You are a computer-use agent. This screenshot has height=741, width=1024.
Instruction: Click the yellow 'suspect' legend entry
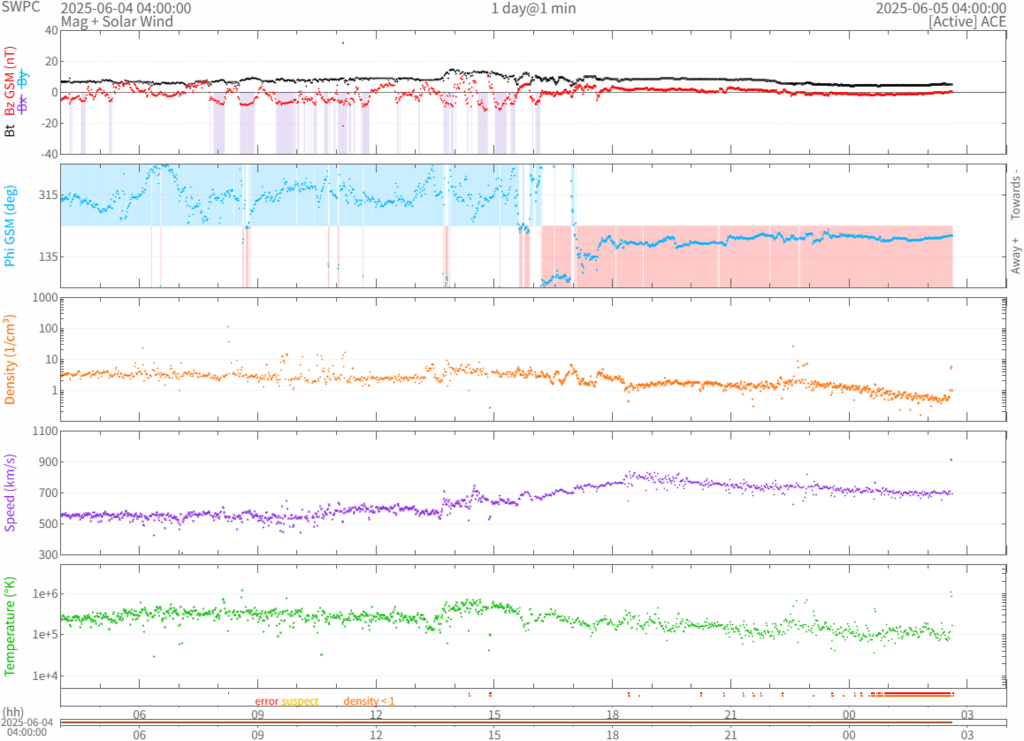(299, 701)
